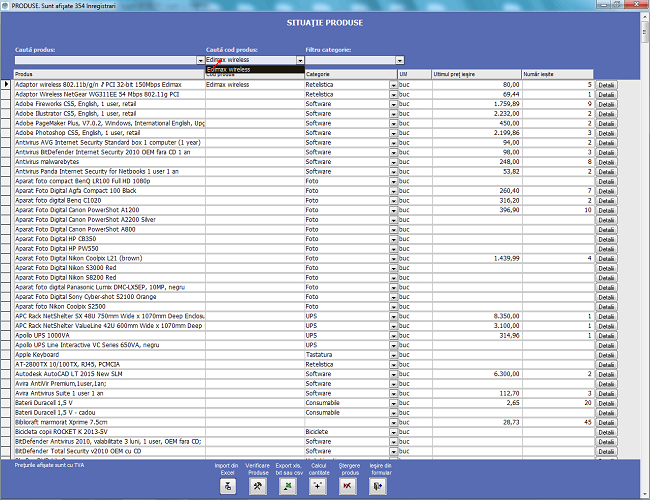Click product 'Aparat foto Nikon Coolpix S2500'

109,306
